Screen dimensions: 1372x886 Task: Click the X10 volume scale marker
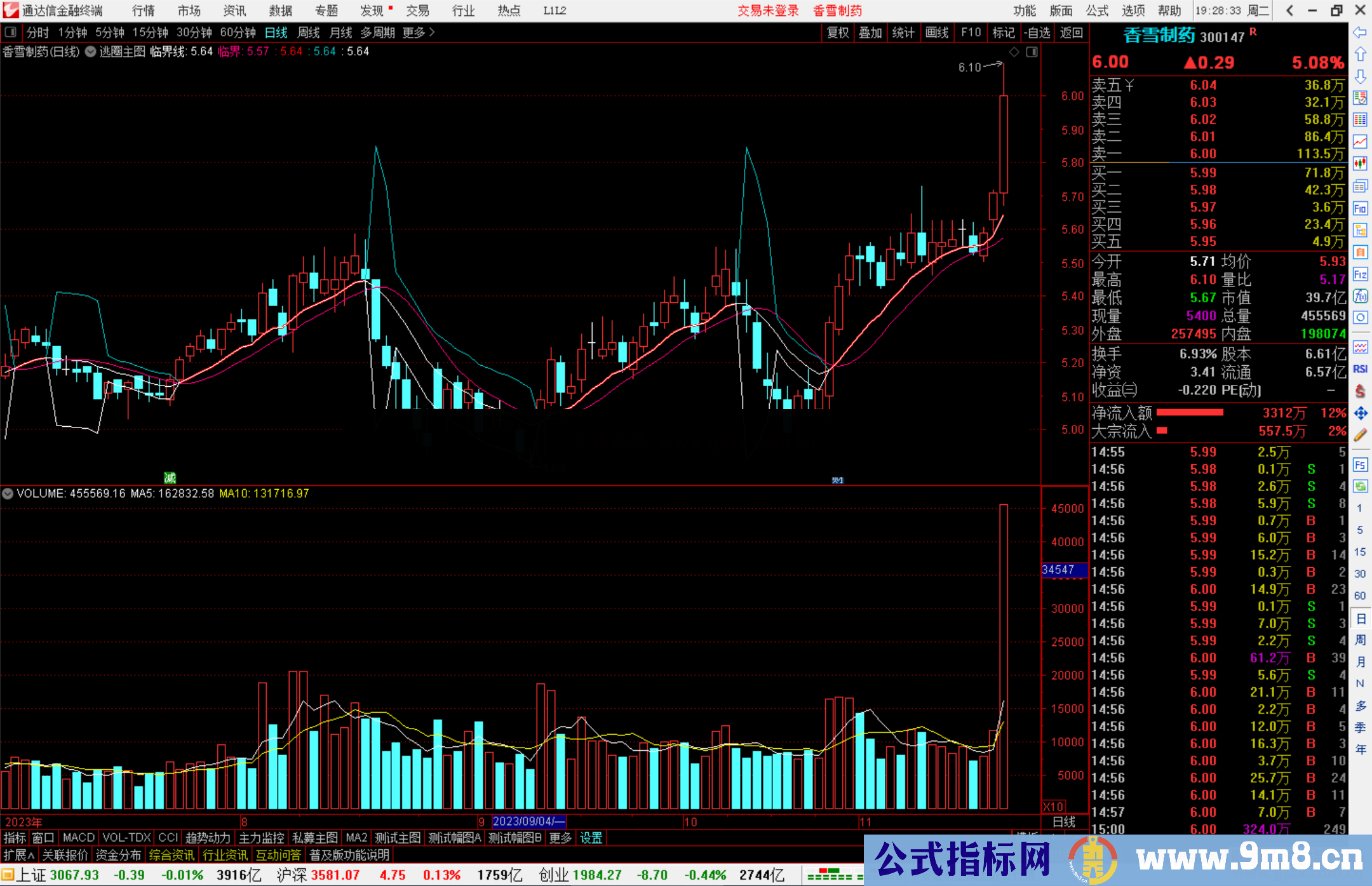click(1053, 807)
